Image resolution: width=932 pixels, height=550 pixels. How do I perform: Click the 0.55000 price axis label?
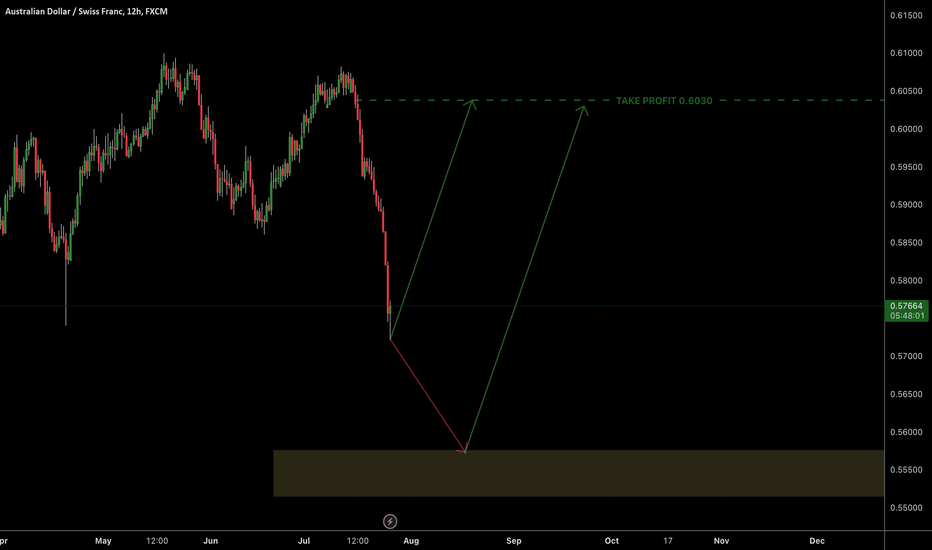coord(906,508)
